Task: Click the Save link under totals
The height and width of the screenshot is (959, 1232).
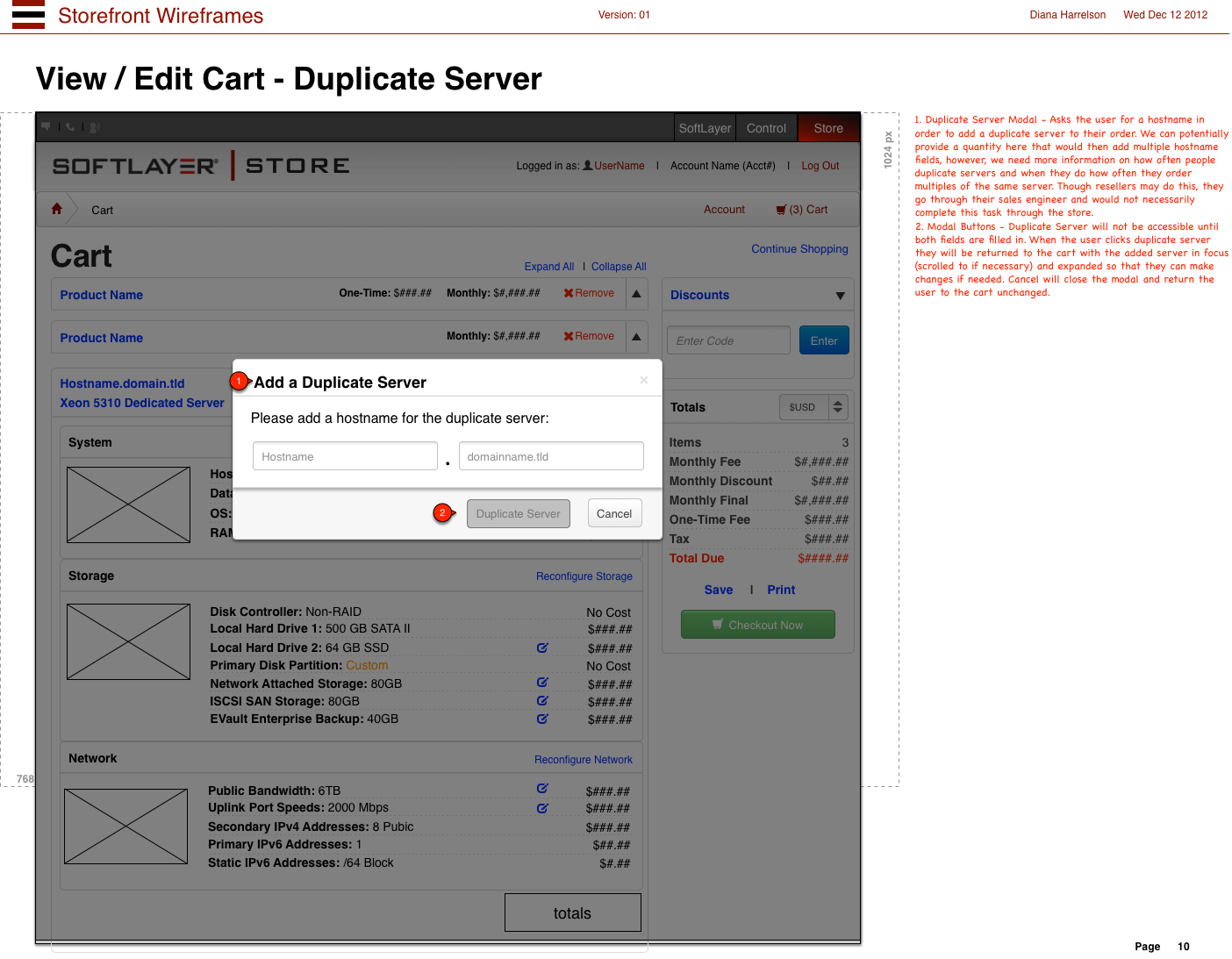Action: point(719,590)
